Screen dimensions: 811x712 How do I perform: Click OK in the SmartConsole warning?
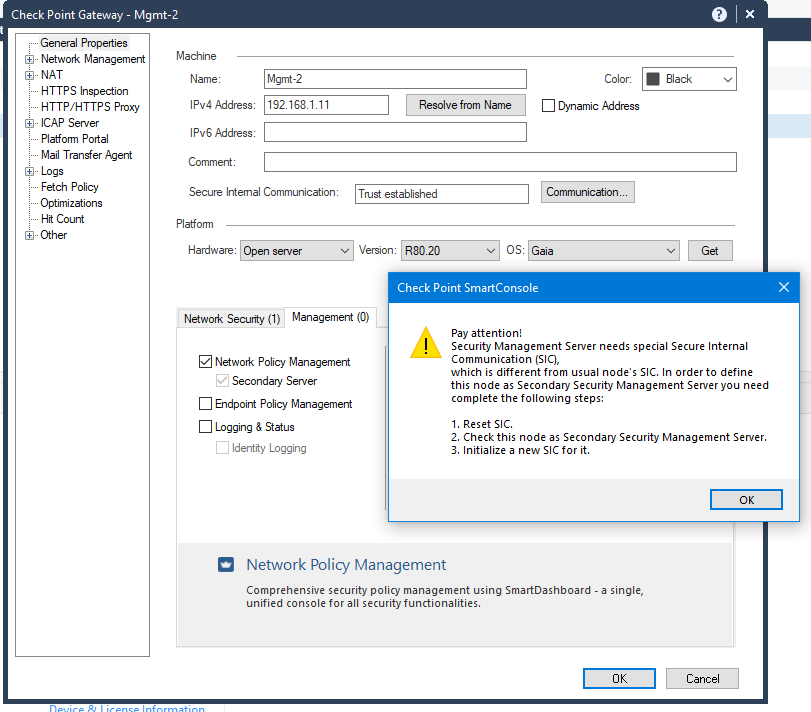coord(746,499)
